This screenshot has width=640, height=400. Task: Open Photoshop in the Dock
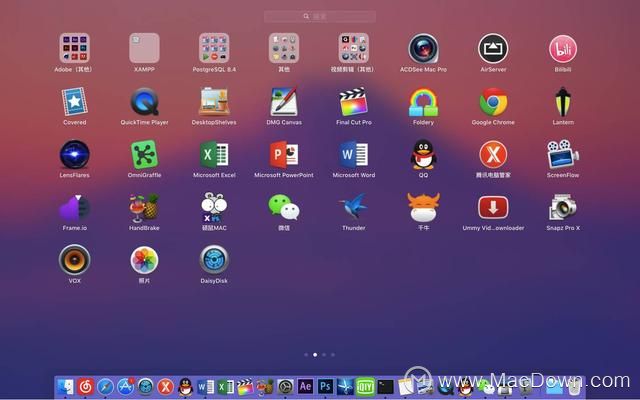[x=325, y=386]
